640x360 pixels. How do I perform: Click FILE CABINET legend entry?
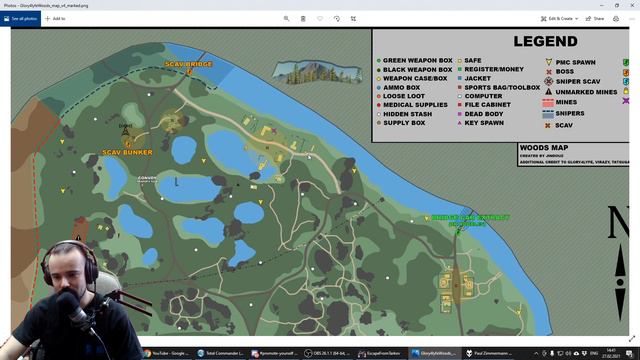(484, 105)
